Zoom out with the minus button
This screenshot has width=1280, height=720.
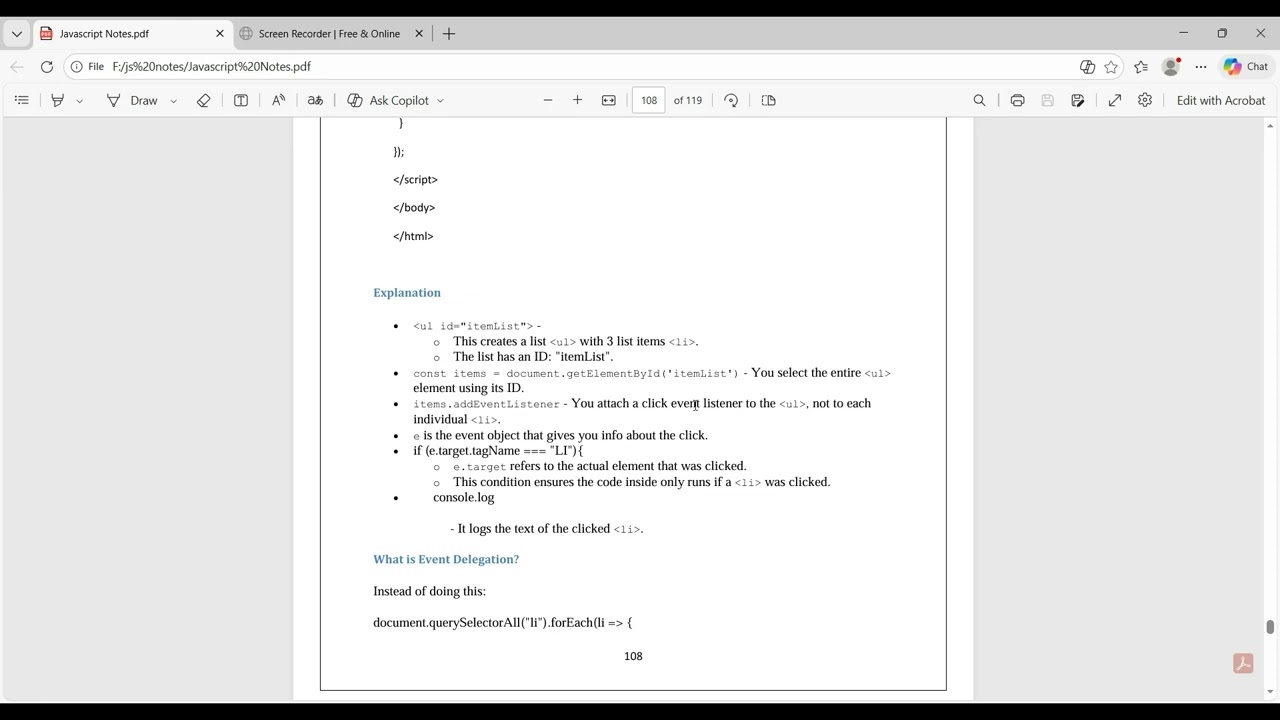click(x=548, y=100)
